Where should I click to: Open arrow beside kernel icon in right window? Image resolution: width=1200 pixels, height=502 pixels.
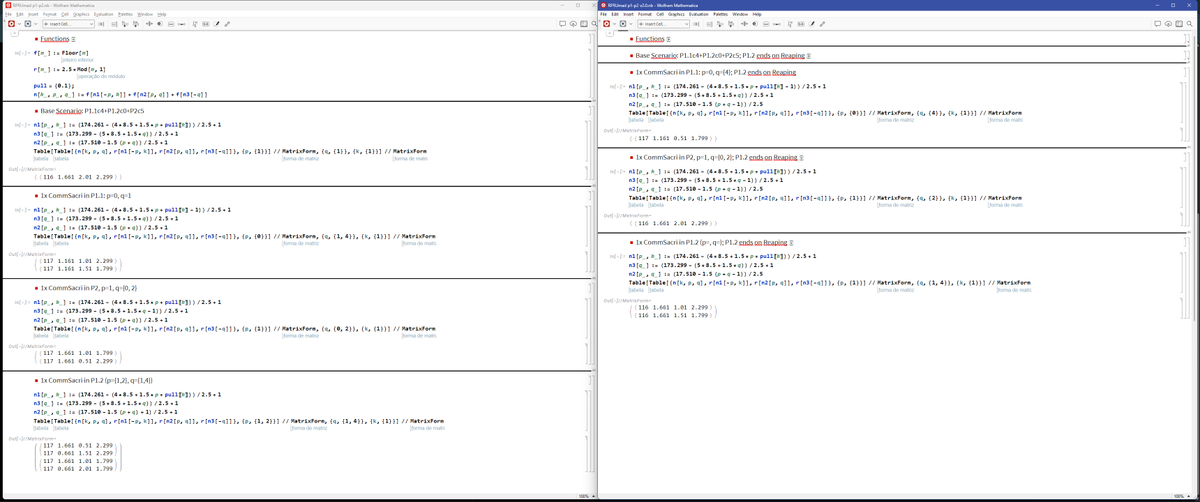631,24
